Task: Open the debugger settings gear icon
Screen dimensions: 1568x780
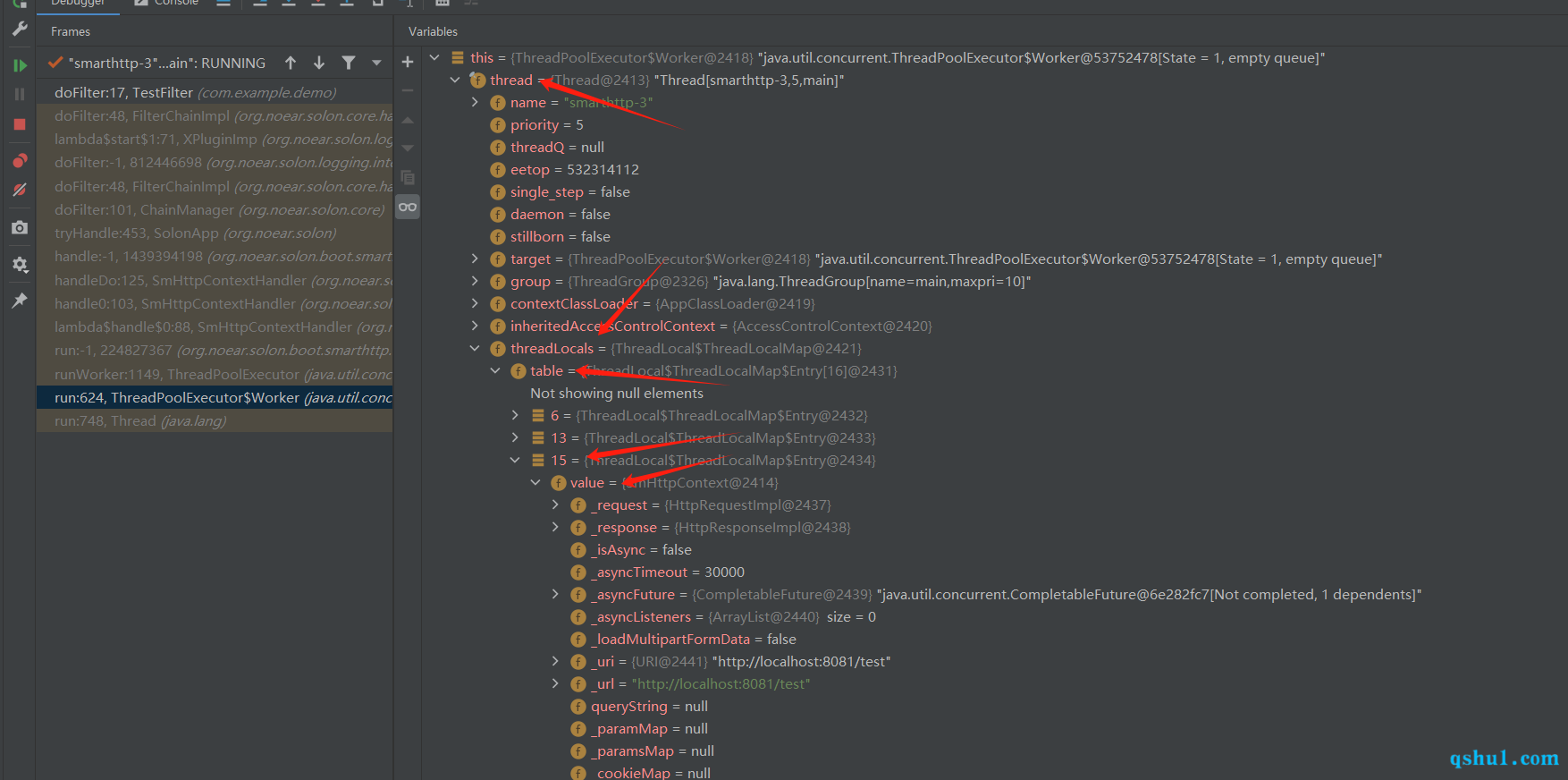Action: click(19, 265)
